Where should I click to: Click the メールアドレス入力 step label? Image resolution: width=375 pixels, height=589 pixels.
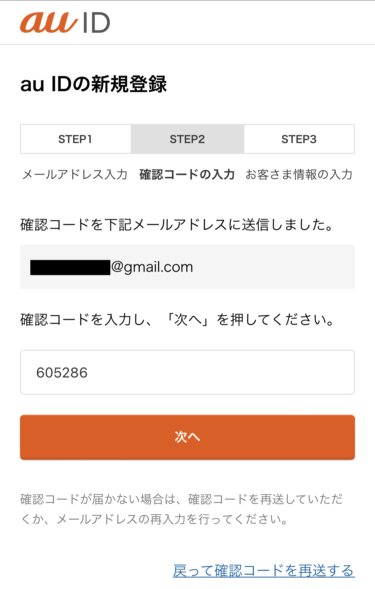point(75,175)
